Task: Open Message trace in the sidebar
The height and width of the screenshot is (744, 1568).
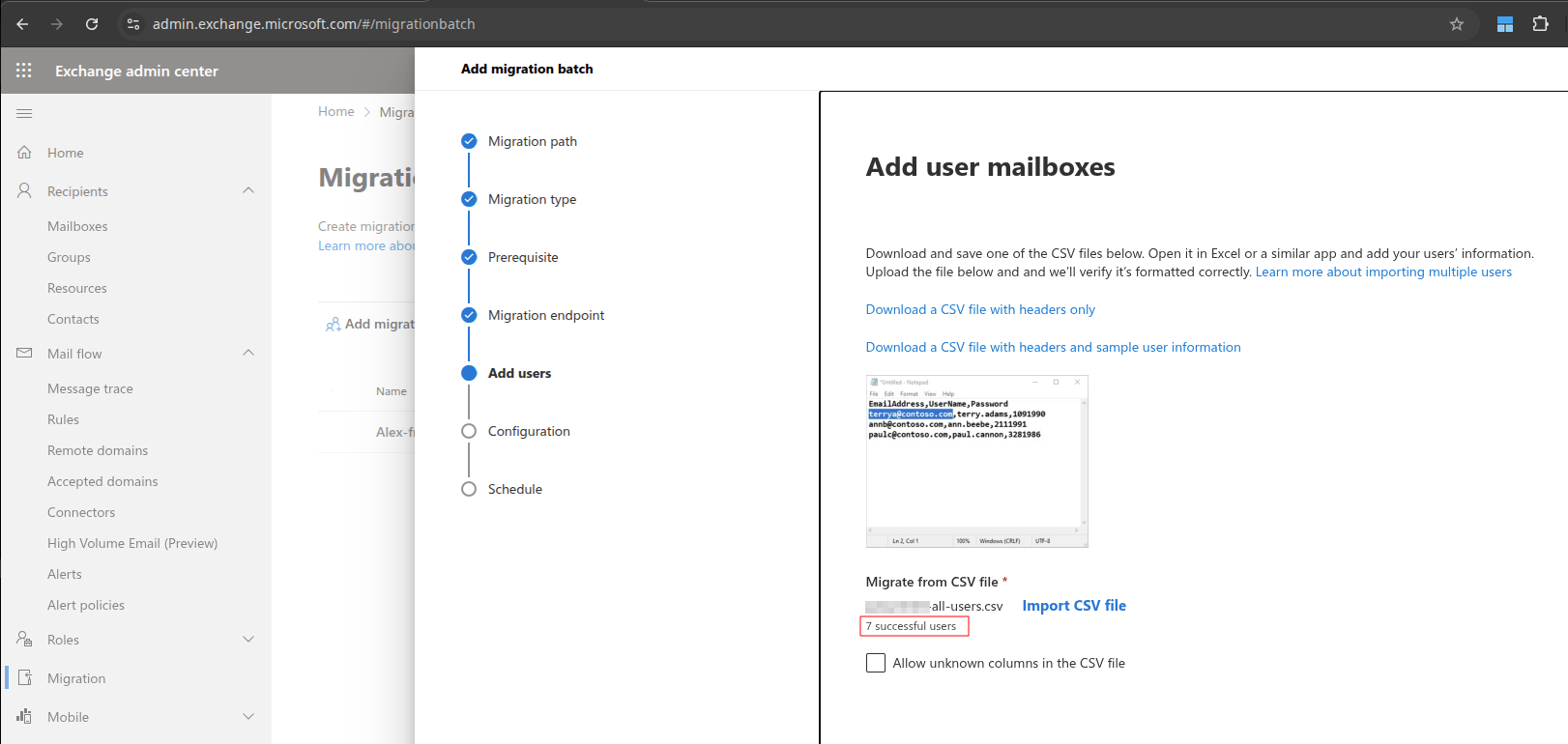Action: [x=90, y=388]
